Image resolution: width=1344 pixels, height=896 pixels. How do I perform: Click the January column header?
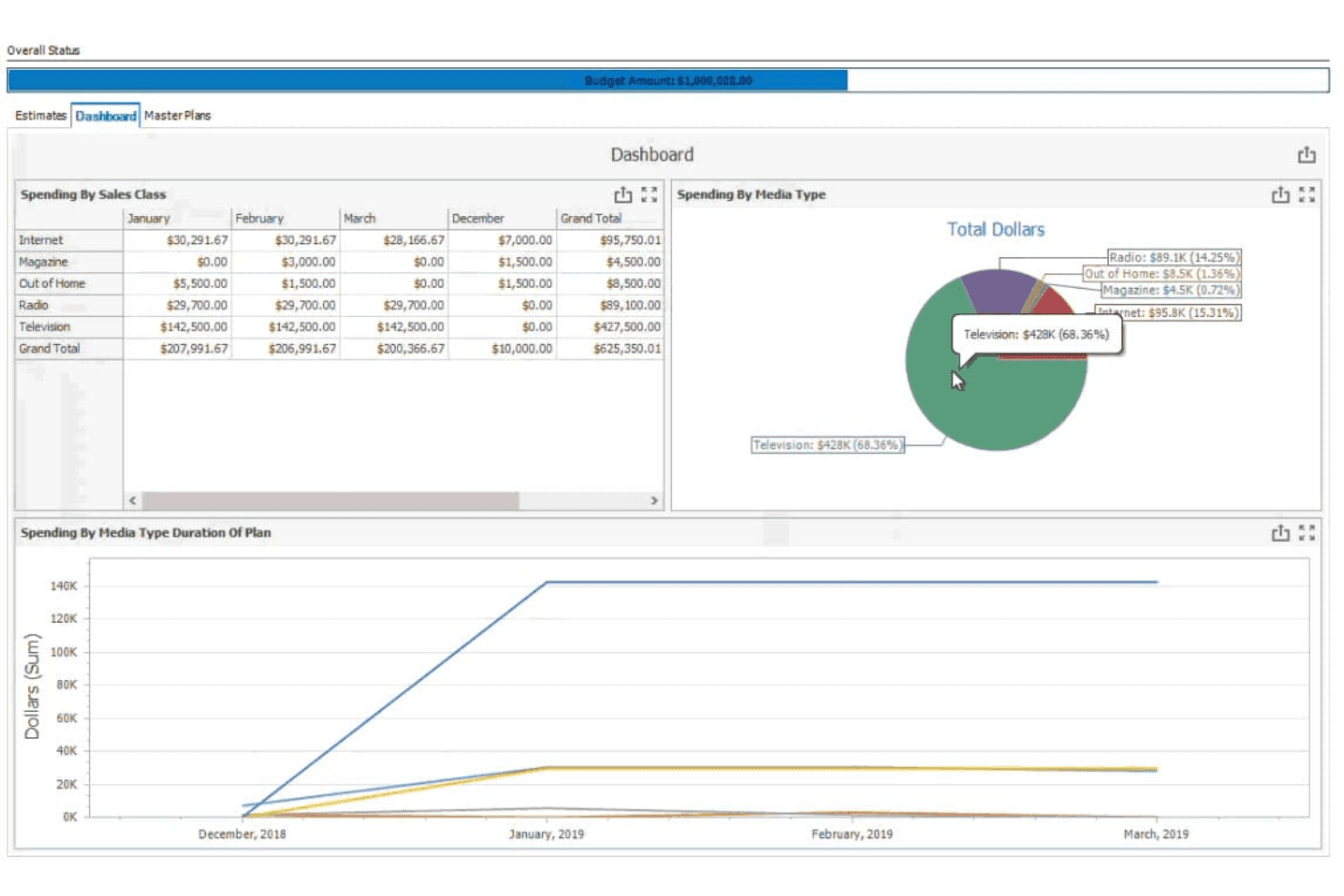tap(177, 219)
